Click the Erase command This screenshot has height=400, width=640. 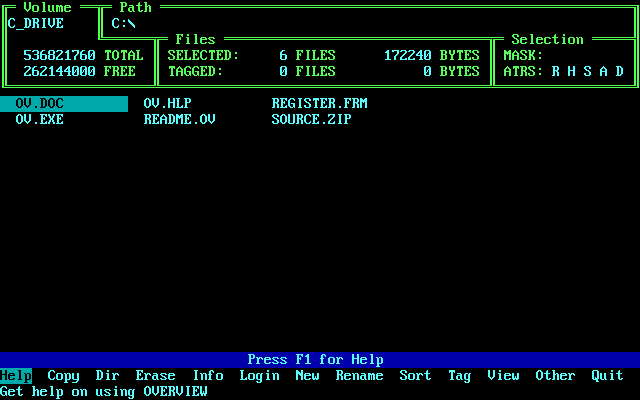tap(156, 376)
